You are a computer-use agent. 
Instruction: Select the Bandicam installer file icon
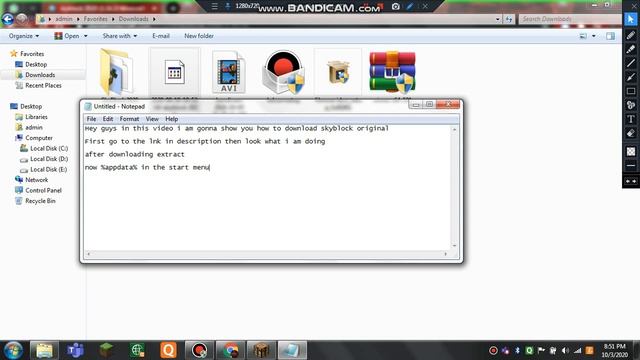coord(283,72)
